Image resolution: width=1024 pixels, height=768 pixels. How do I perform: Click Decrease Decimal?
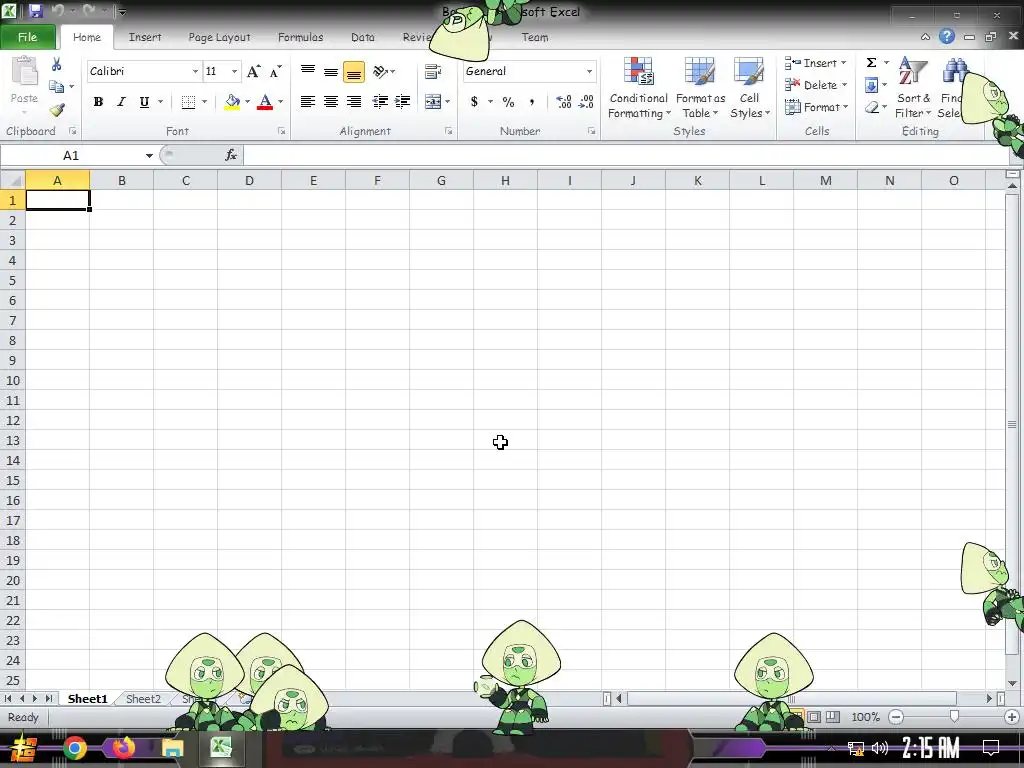(x=586, y=101)
